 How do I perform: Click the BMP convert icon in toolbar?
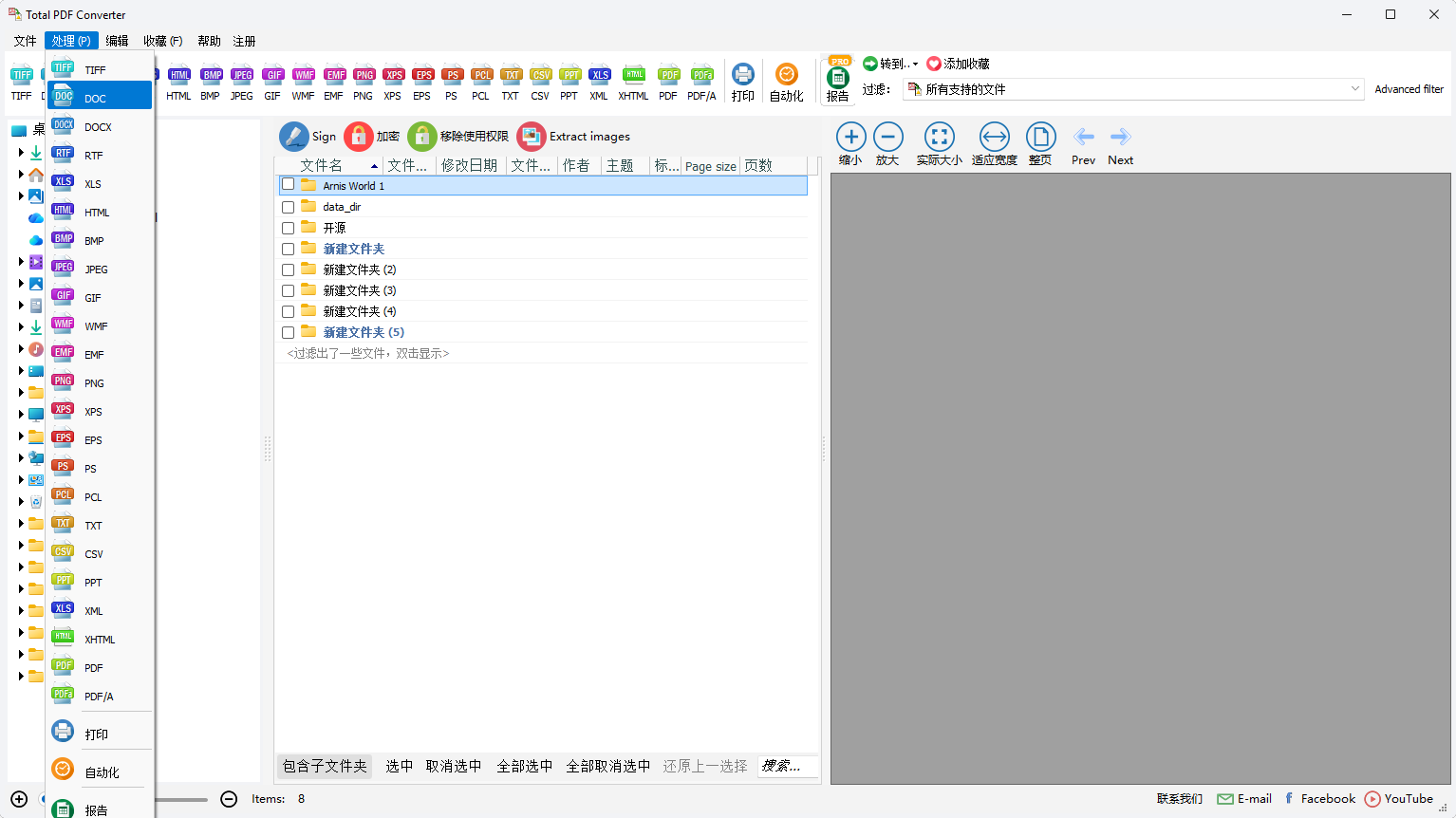tap(211, 76)
